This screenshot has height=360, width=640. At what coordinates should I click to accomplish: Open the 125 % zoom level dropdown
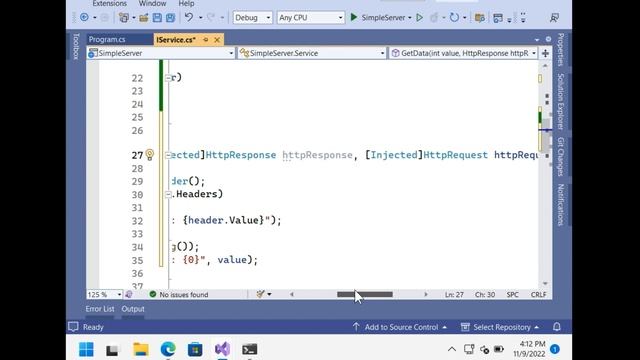click(x=104, y=294)
